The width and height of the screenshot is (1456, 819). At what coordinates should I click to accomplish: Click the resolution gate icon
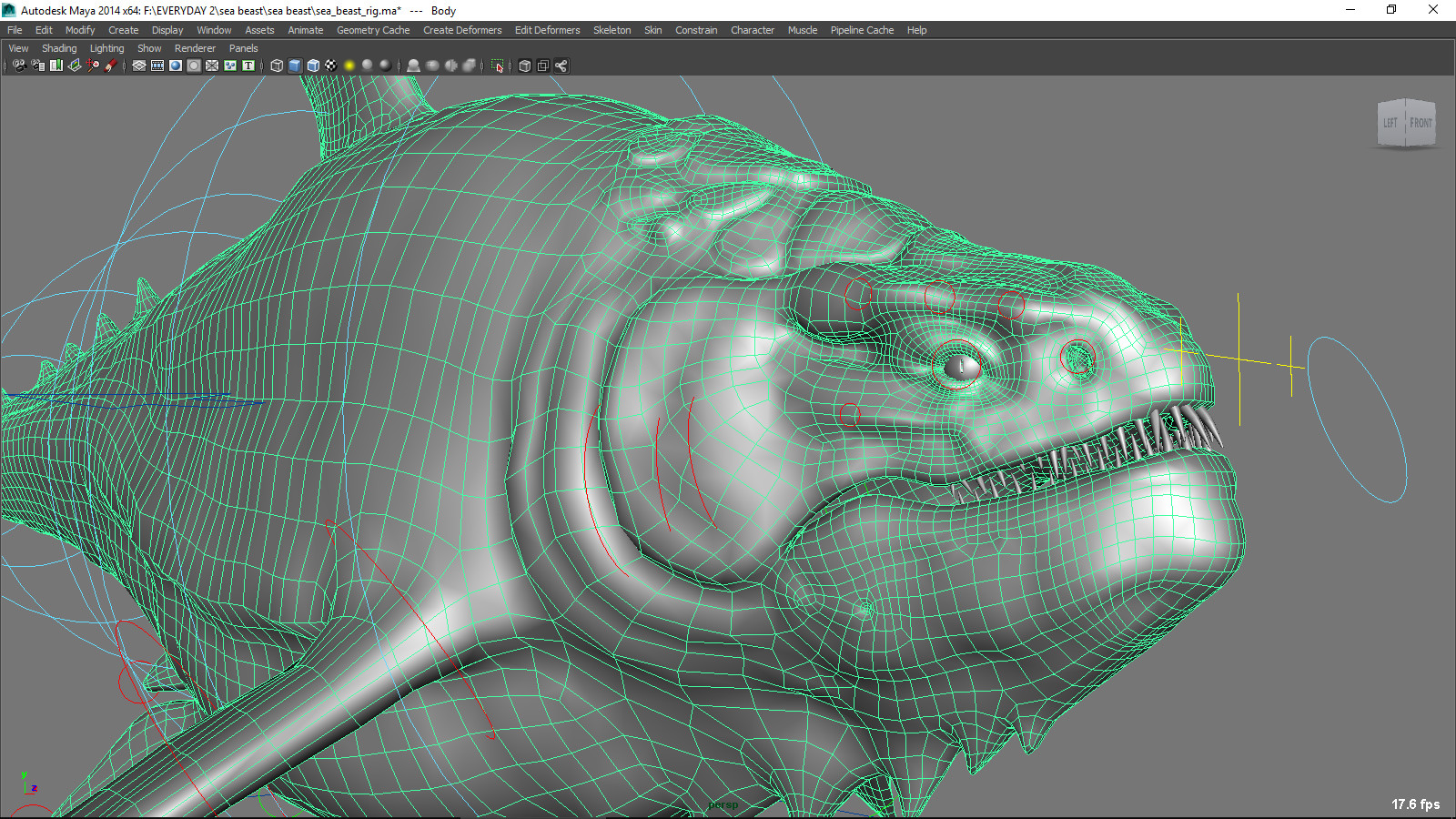(x=175, y=66)
